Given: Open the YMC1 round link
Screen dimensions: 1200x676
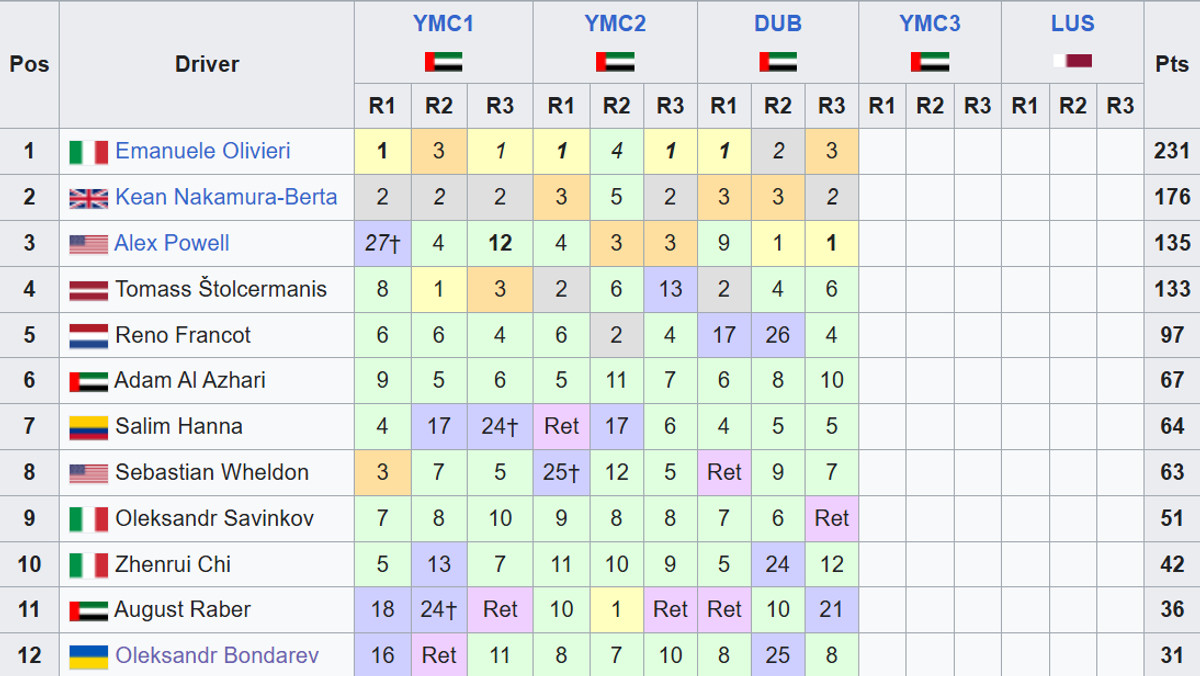Looking at the screenshot, I should [443, 24].
